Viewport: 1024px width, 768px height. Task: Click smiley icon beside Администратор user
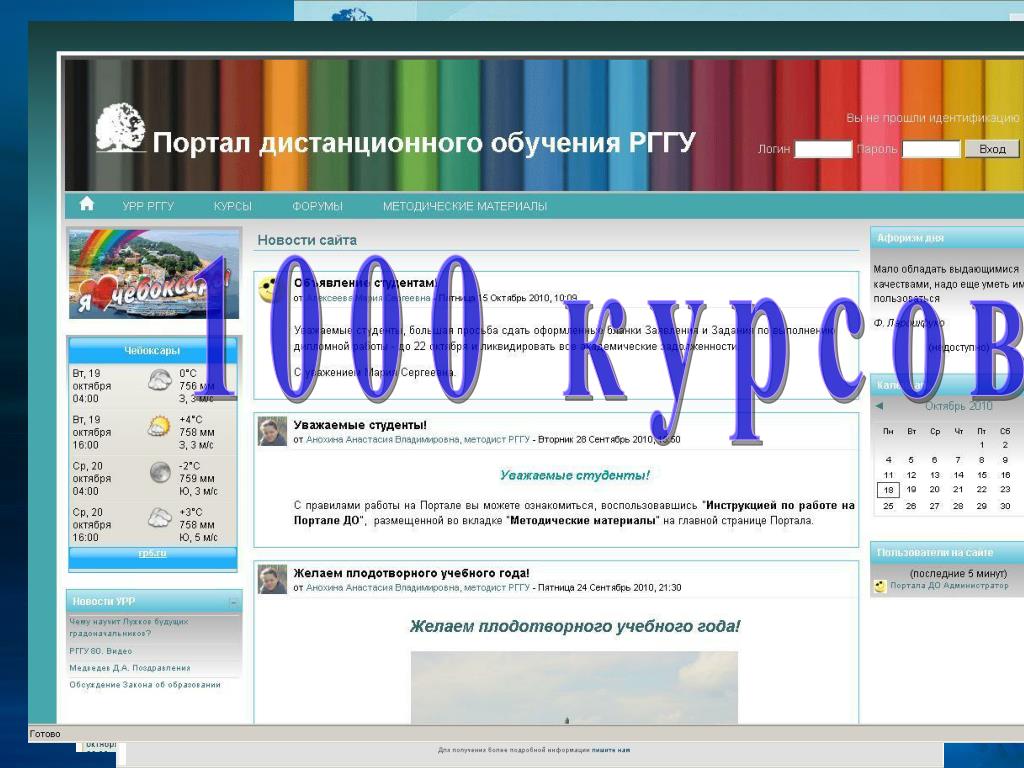tap(880, 586)
